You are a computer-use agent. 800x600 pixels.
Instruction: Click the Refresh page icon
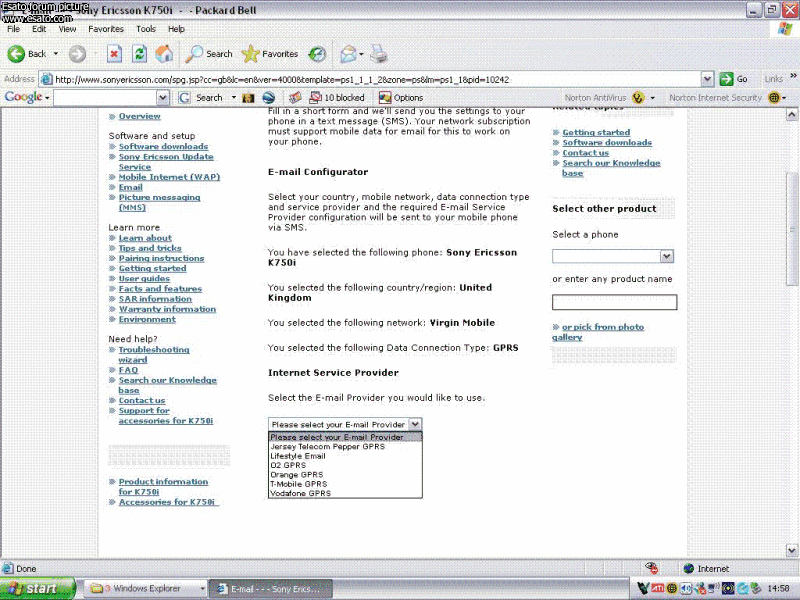point(140,54)
